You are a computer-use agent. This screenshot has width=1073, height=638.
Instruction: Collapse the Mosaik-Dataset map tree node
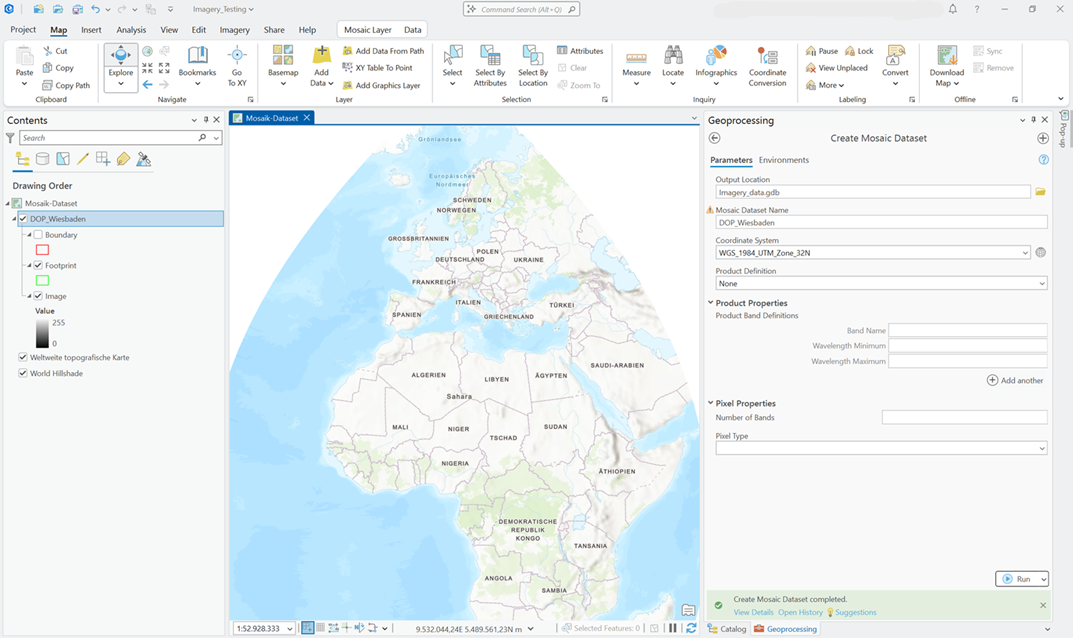tap(8, 203)
